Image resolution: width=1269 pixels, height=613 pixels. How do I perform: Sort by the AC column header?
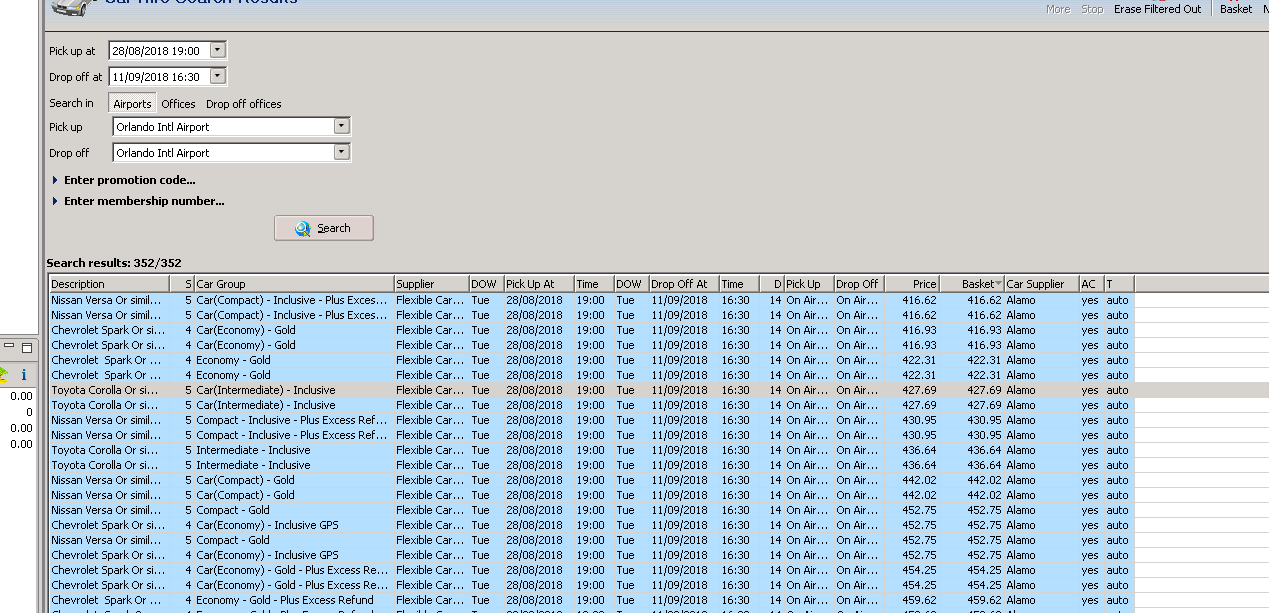coord(1091,284)
